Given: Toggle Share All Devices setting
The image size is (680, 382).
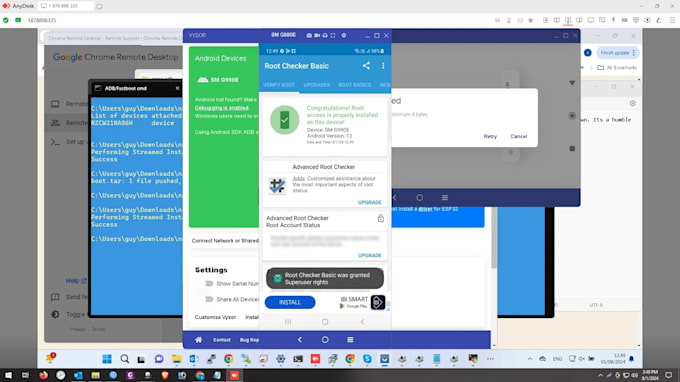Looking at the screenshot, I should tap(209, 299).
